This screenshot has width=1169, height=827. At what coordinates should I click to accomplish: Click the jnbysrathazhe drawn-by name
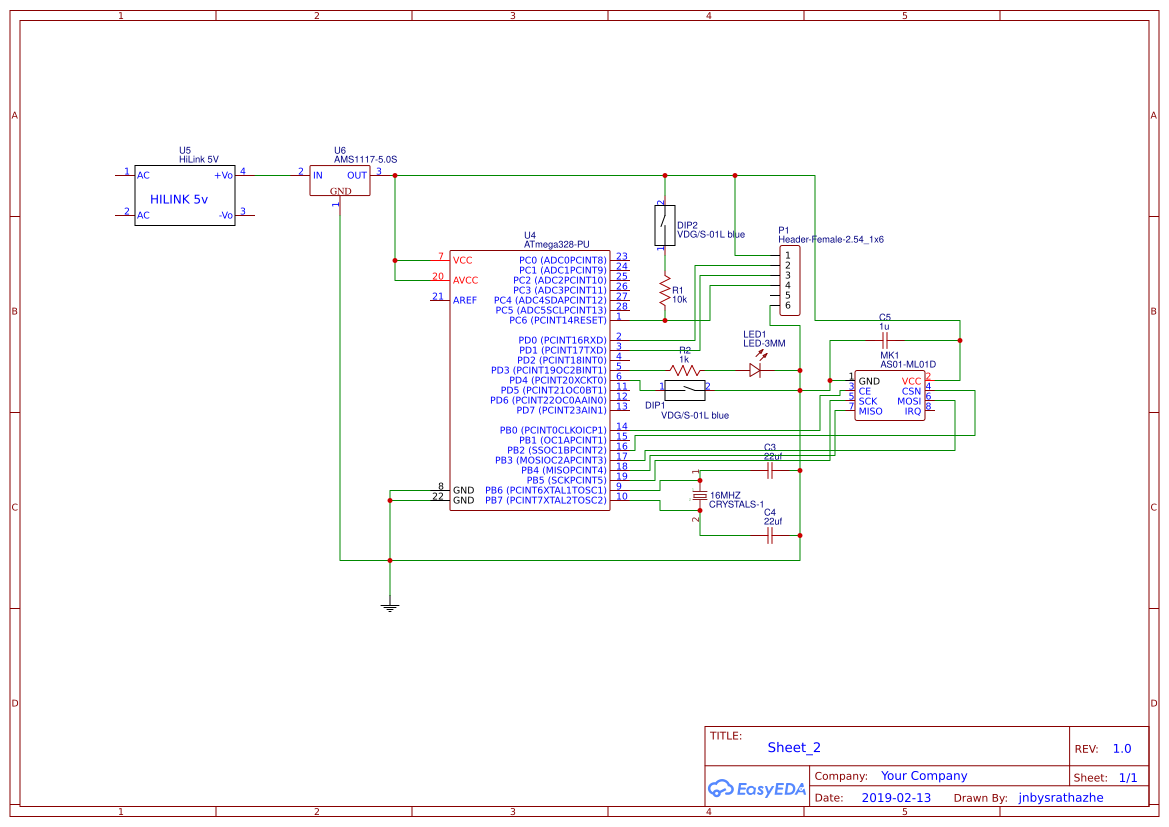coord(1061,797)
